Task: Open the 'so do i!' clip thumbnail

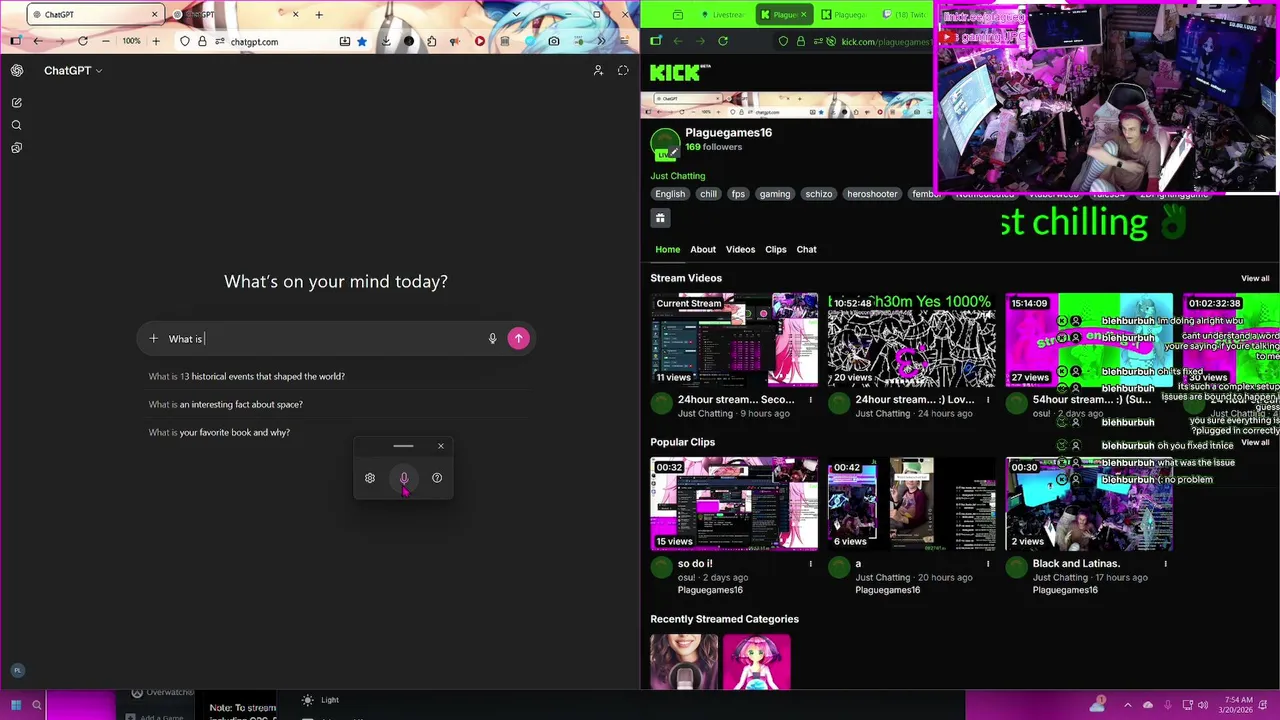Action: point(734,504)
